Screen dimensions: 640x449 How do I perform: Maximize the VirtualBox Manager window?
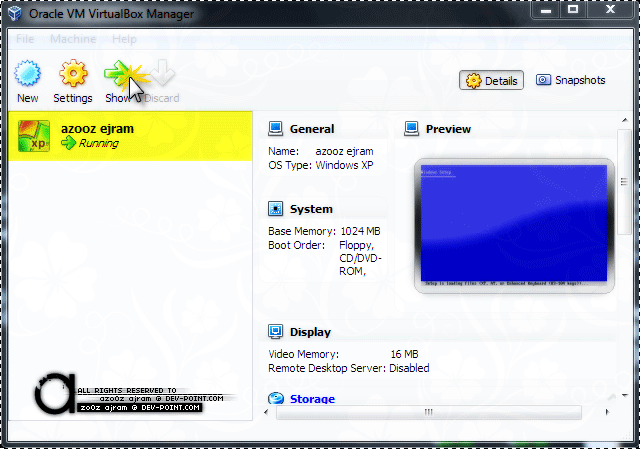pos(573,10)
